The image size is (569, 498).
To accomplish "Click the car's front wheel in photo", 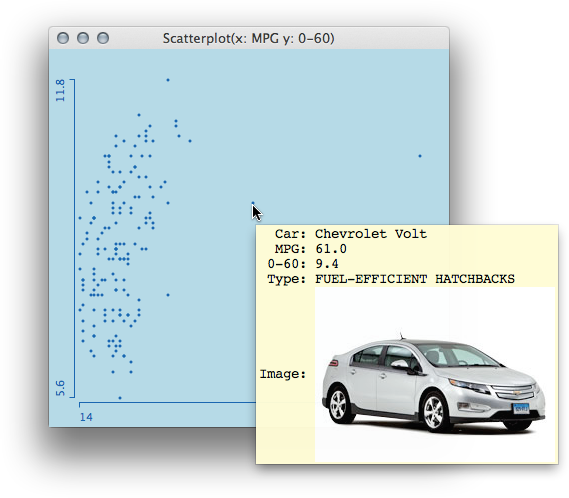I will [435, 413].
